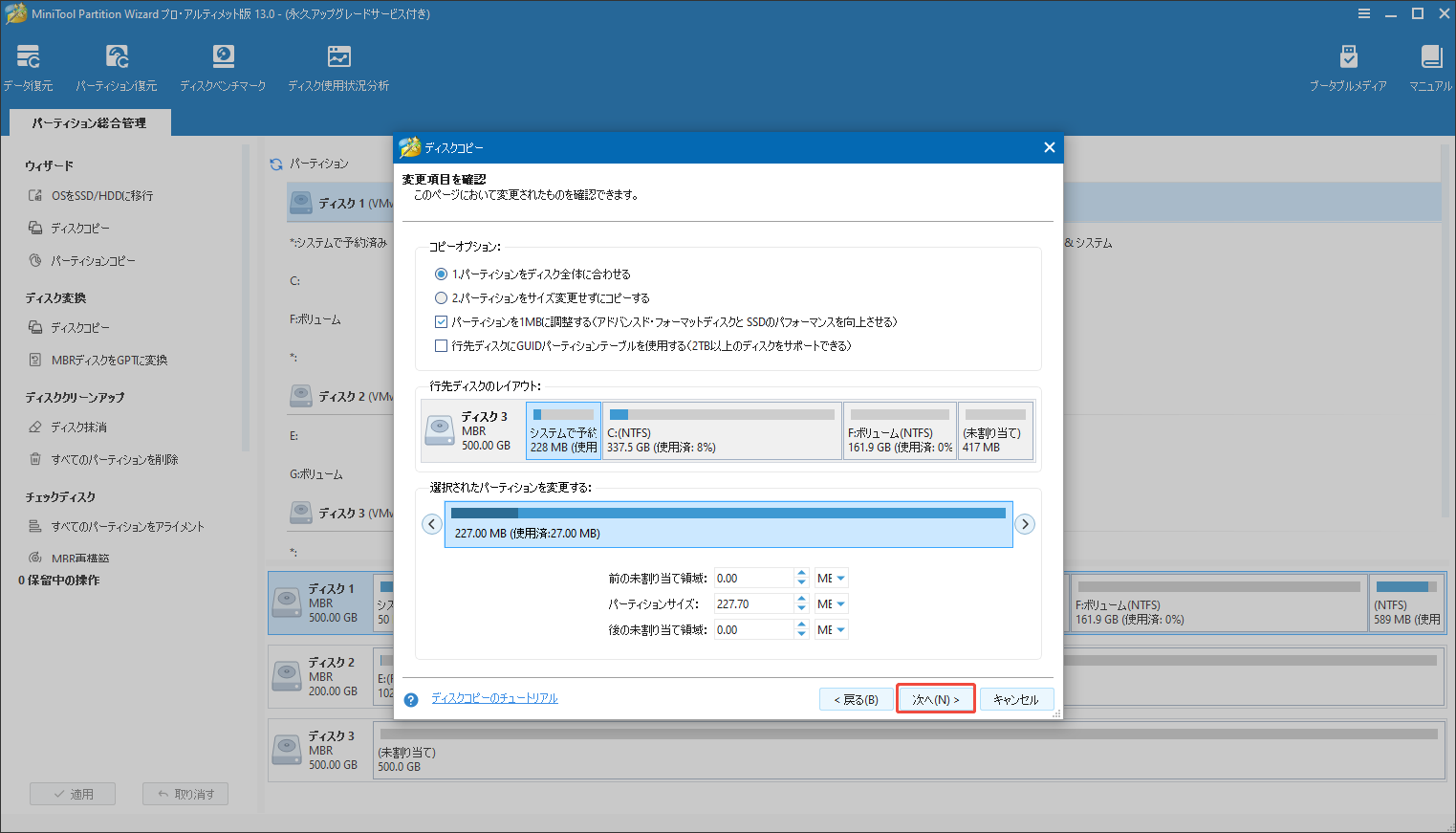The width and height of the screenshot is (1456, 833).
Task: Open the MB unit dropdown for partition size
Action: [831, 603]
